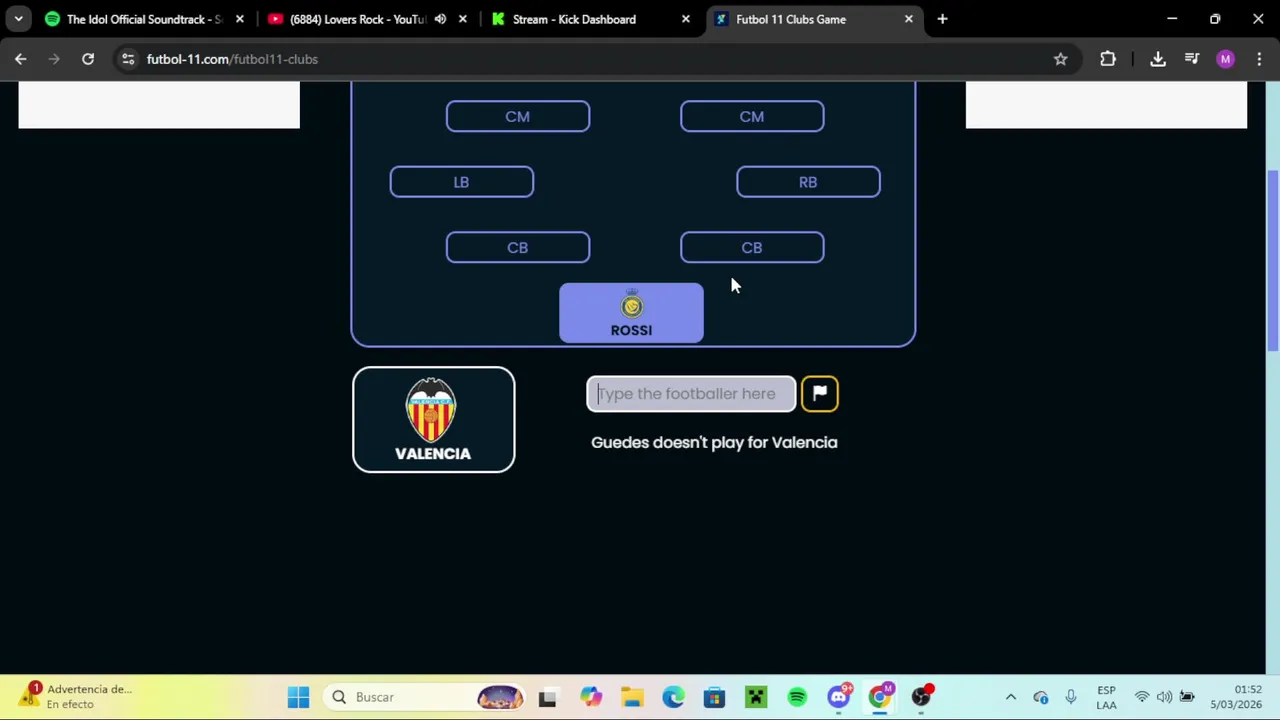Select the ROSSI goalkeeper slot
Image resolution: width=1280 pixels, height=720 pixels.
(x=631, y=313)
